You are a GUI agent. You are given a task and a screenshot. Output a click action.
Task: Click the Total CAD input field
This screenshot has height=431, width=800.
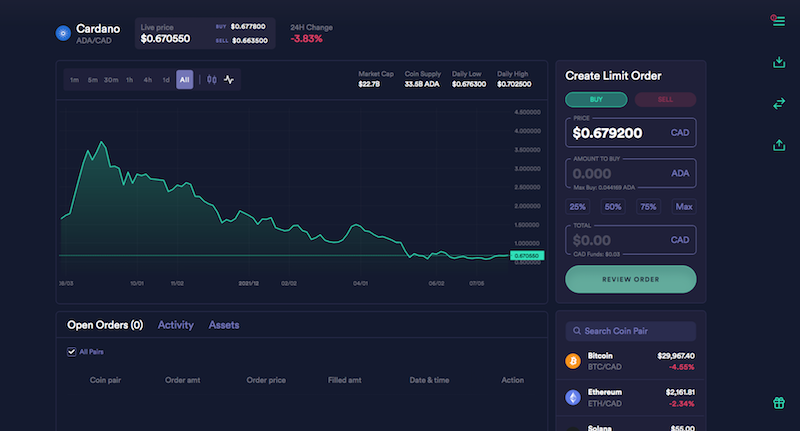pos(631,240)
